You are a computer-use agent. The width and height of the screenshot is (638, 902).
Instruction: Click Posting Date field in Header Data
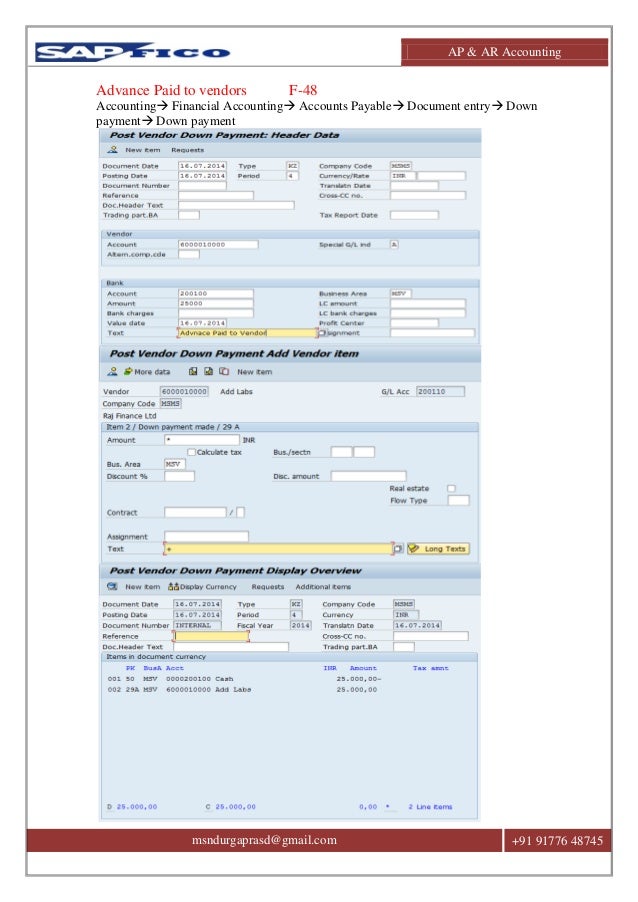[203, 176]
